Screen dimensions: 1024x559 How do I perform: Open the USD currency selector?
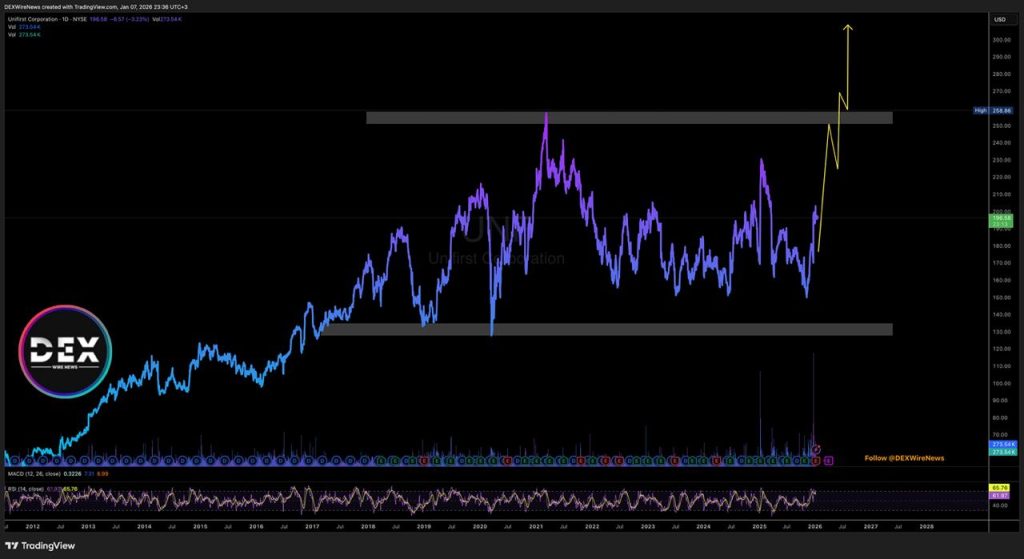point(998,19)
